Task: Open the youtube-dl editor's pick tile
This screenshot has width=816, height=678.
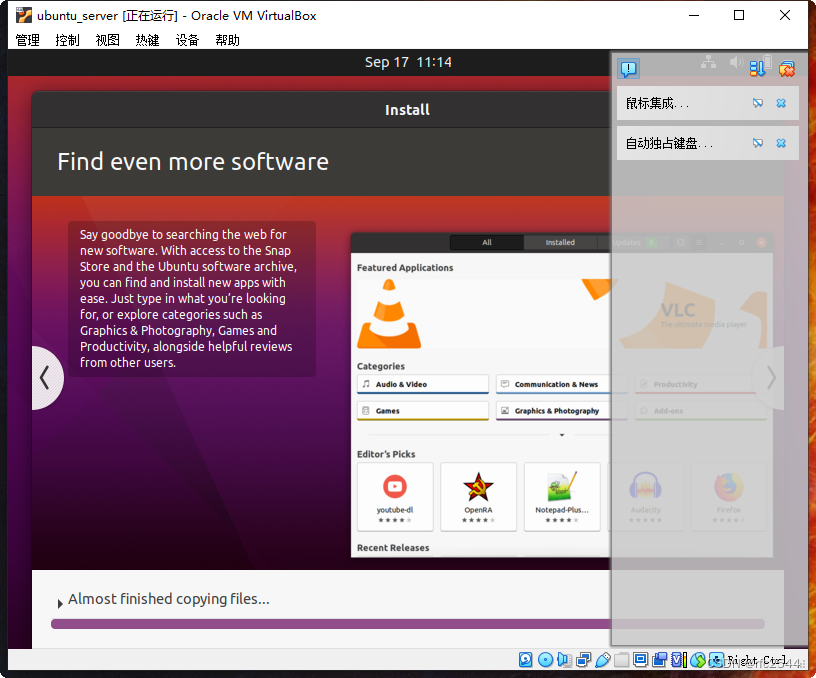Action: (395, 497)
